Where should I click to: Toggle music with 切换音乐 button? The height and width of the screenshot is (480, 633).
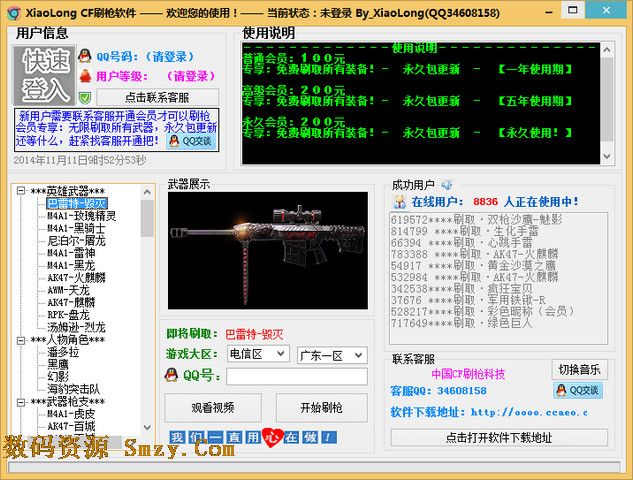579,369
